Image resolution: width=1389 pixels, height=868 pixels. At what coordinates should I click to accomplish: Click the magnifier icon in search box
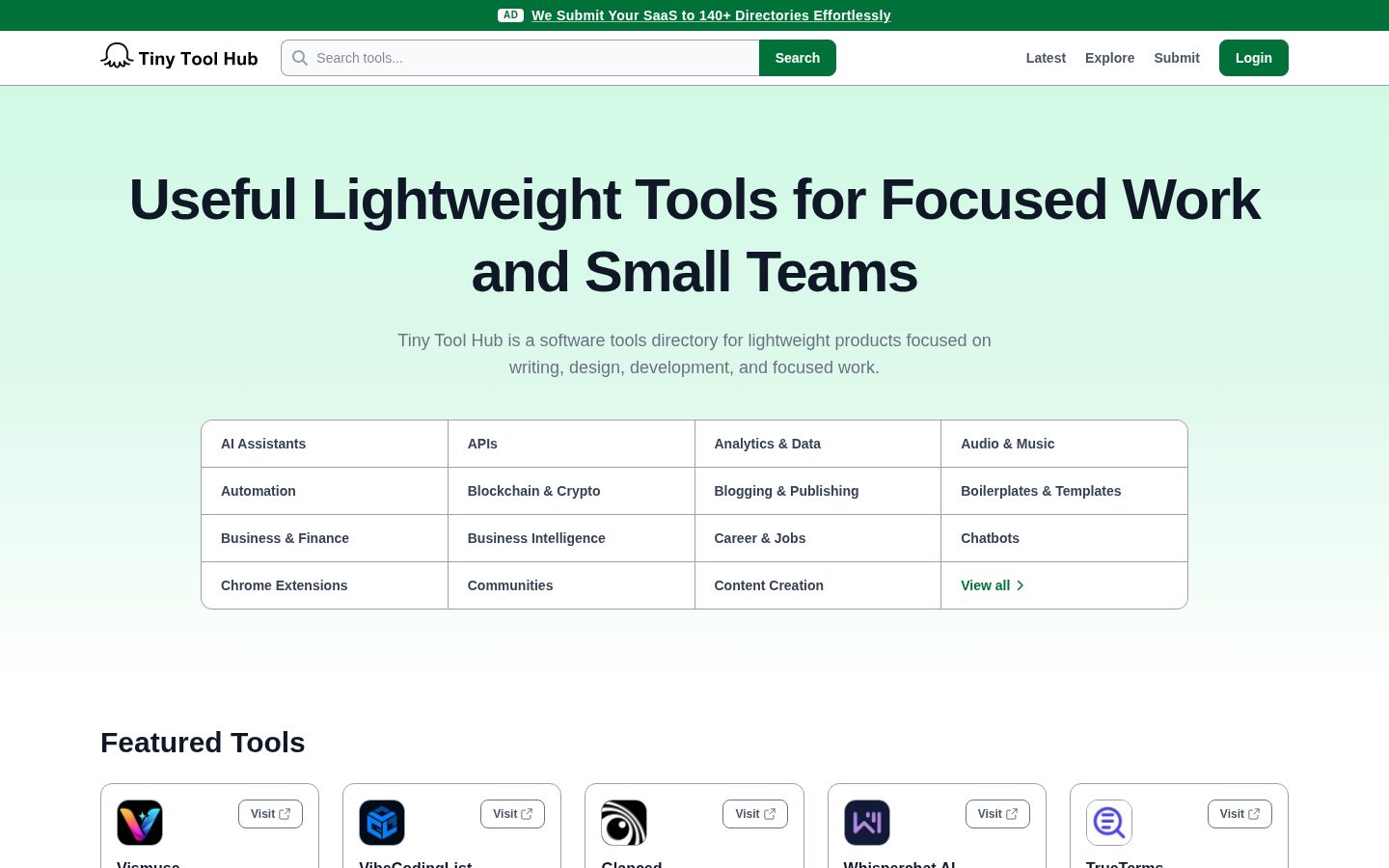pyautogui.click(x=300, y=58)
